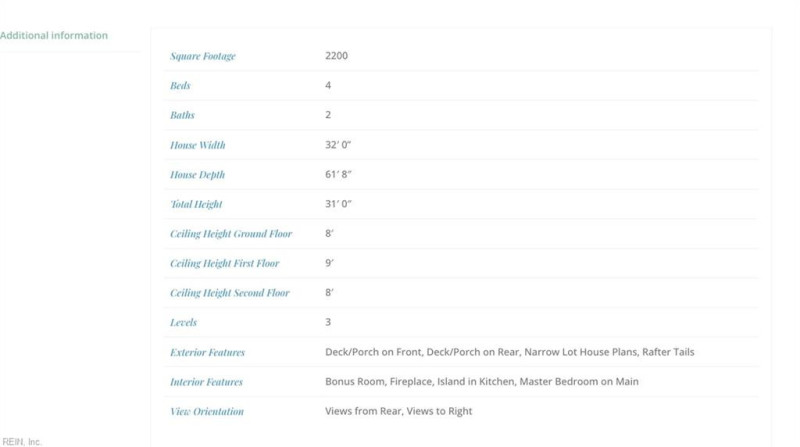
Task: Click the Exterior Features label
Action: pyautogui.click(x=207, y=352)
